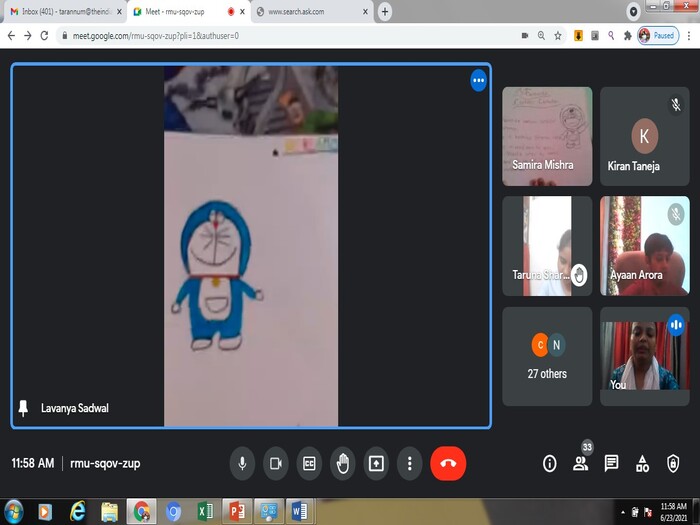The height and width of the screenshot is (525, 700).
Task: Close the www.search.ask.com tab
Action: coord(365,12)
